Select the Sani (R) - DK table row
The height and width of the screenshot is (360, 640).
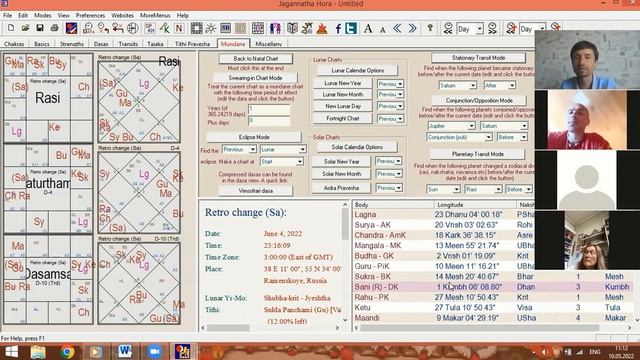point(494,287)
